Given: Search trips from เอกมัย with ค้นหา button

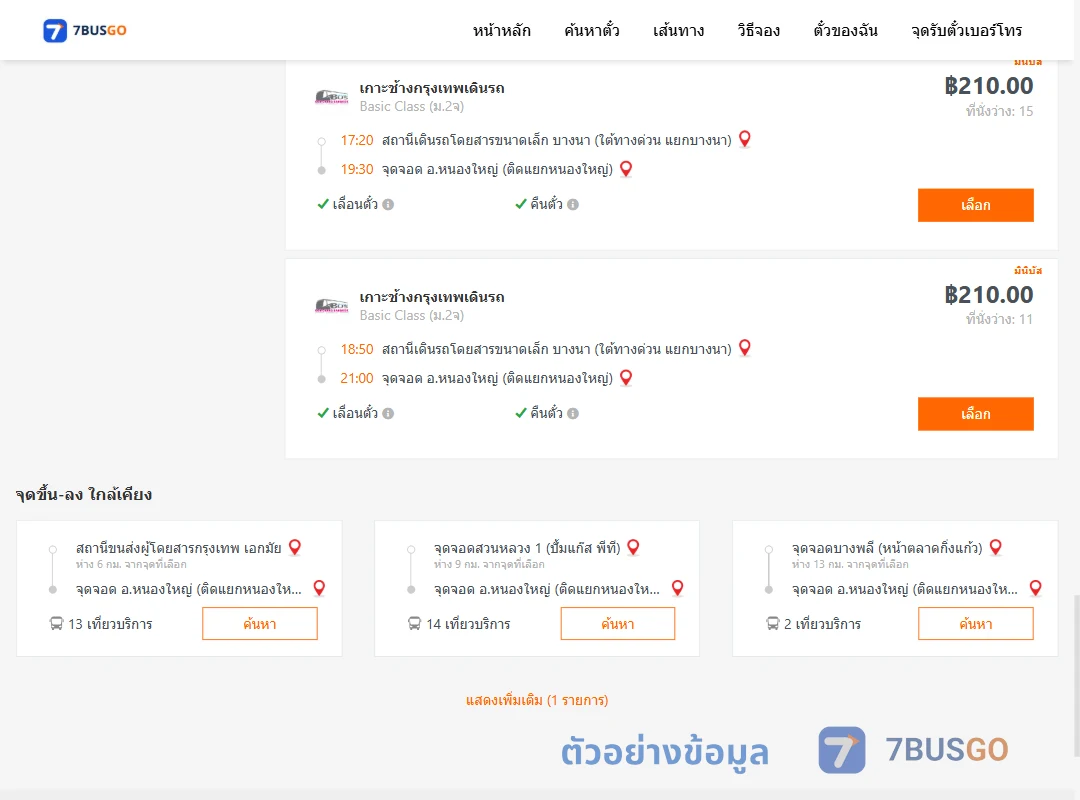Looking at the screenshot, I should [260, 624].
